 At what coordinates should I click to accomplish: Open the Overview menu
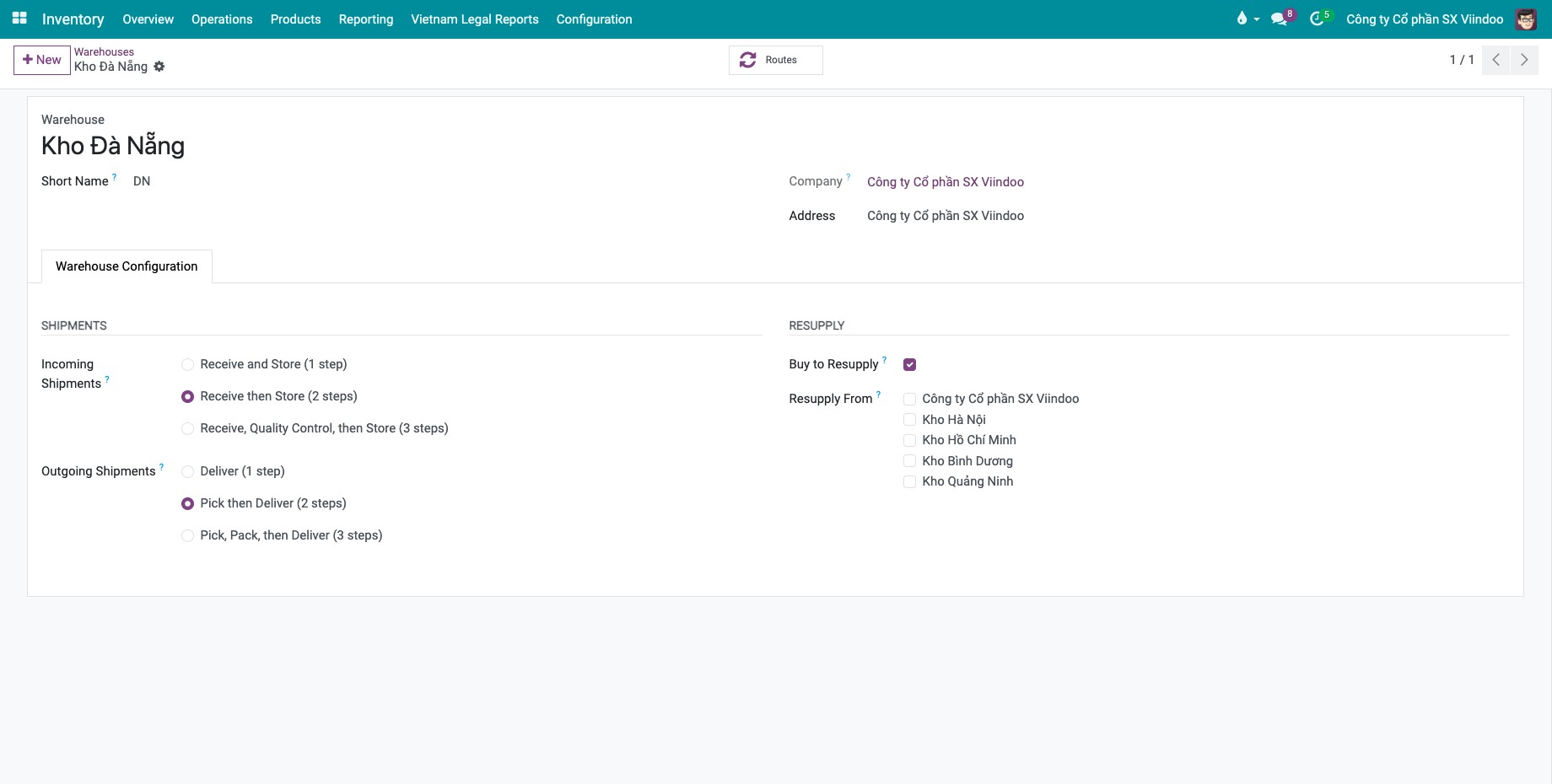click(x=148, y=19)
